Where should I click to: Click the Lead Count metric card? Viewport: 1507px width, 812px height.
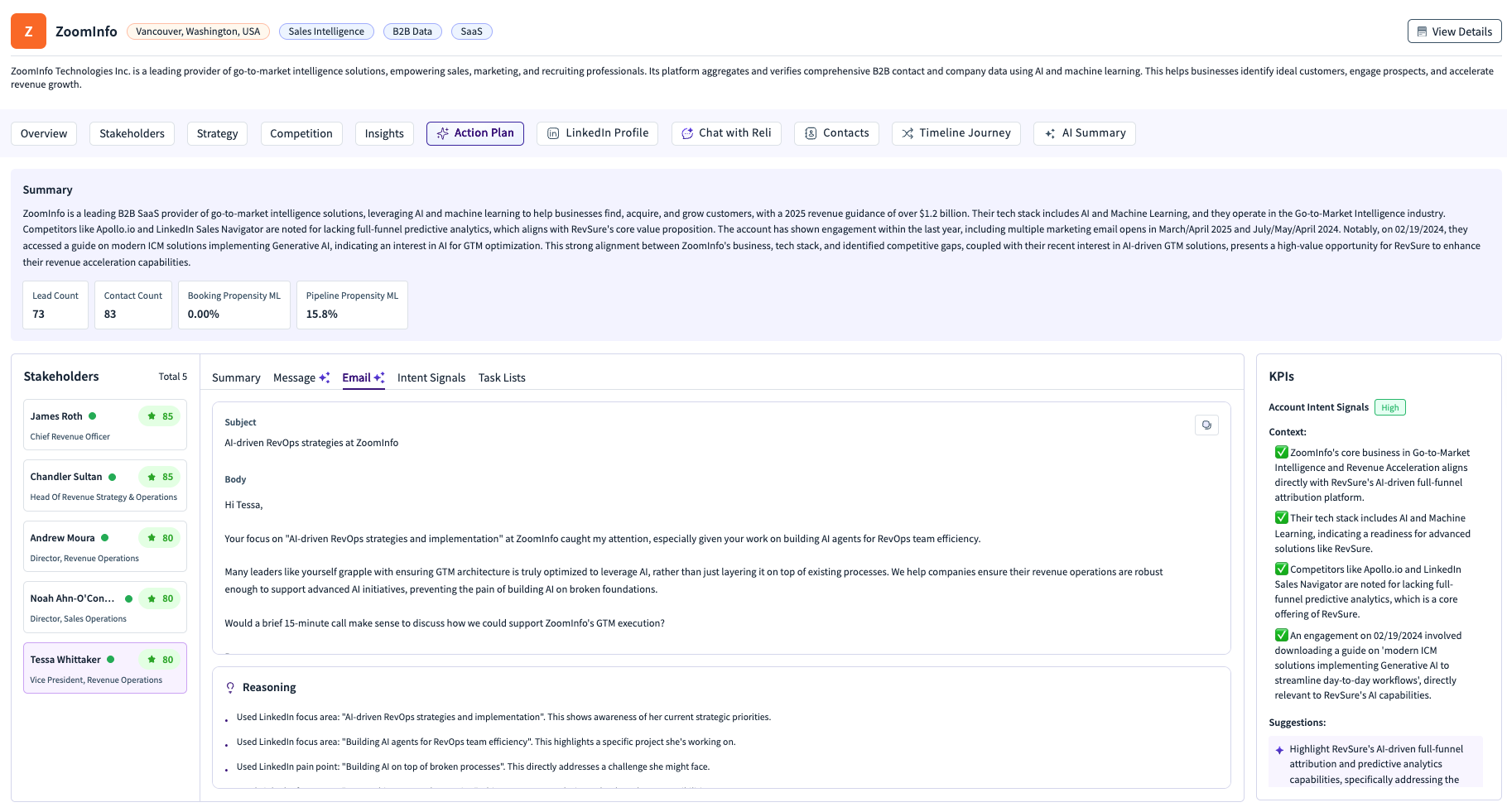tap(55, 305)
